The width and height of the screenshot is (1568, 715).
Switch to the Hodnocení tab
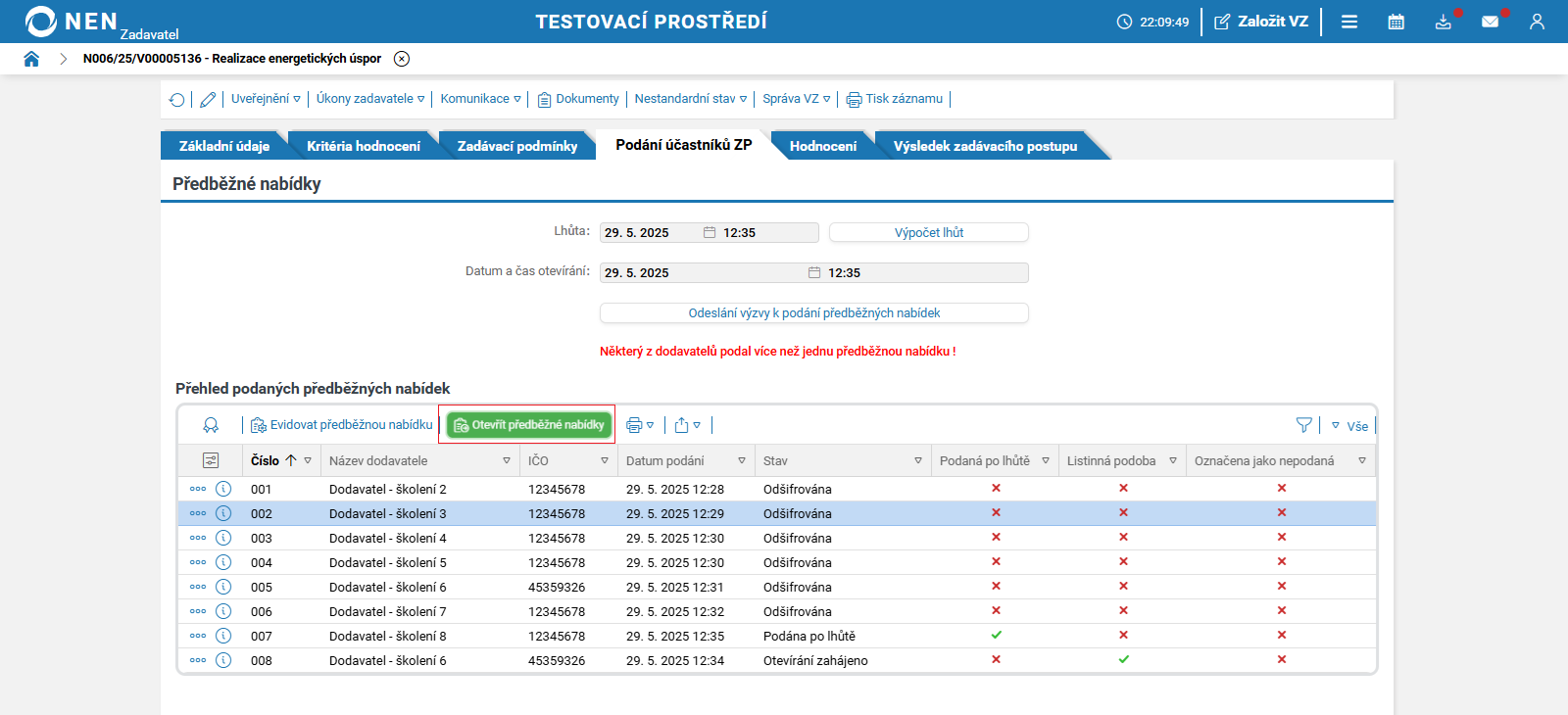pos(822,146)
